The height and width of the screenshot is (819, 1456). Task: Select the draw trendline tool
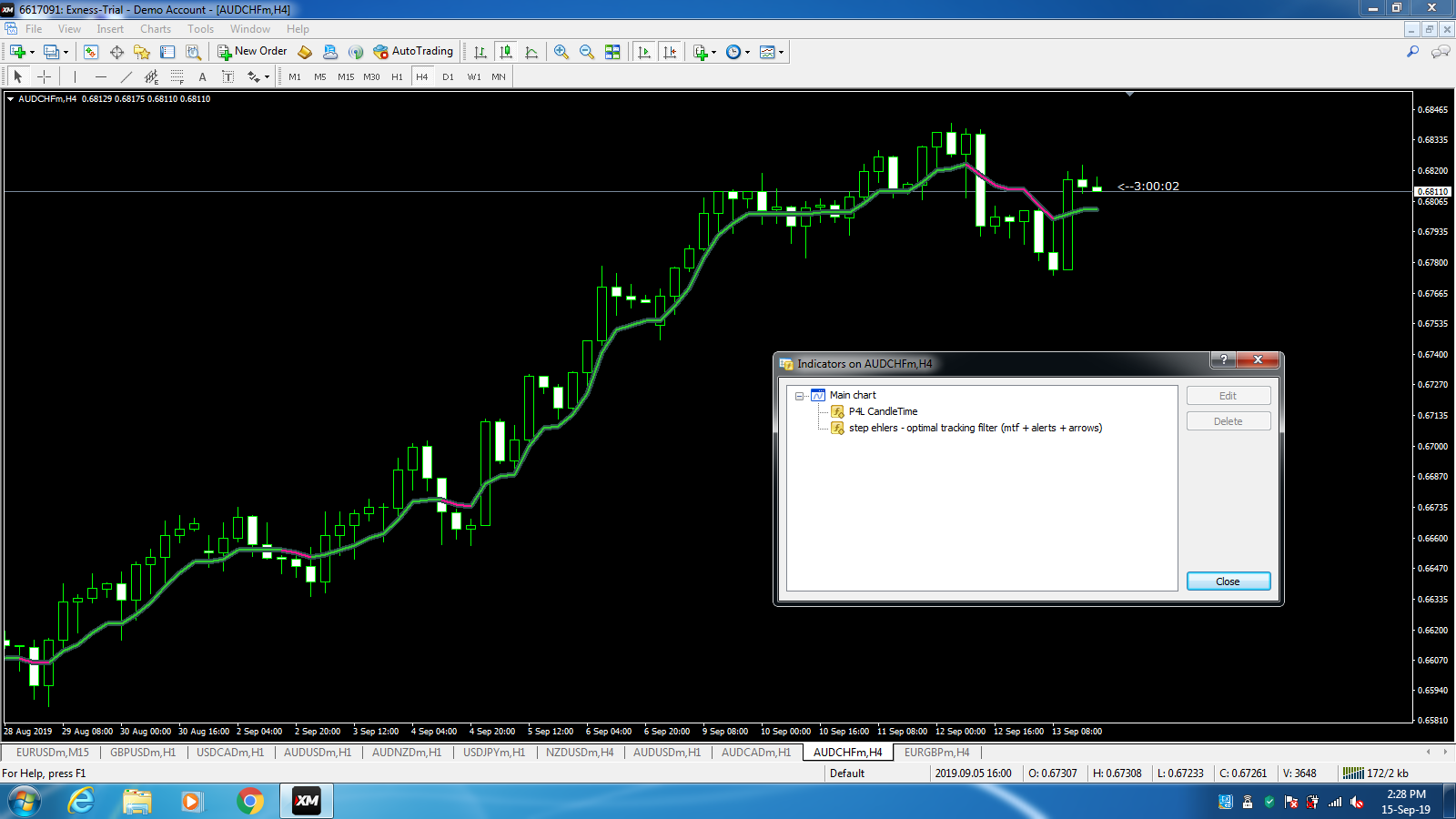coord(126,77)
